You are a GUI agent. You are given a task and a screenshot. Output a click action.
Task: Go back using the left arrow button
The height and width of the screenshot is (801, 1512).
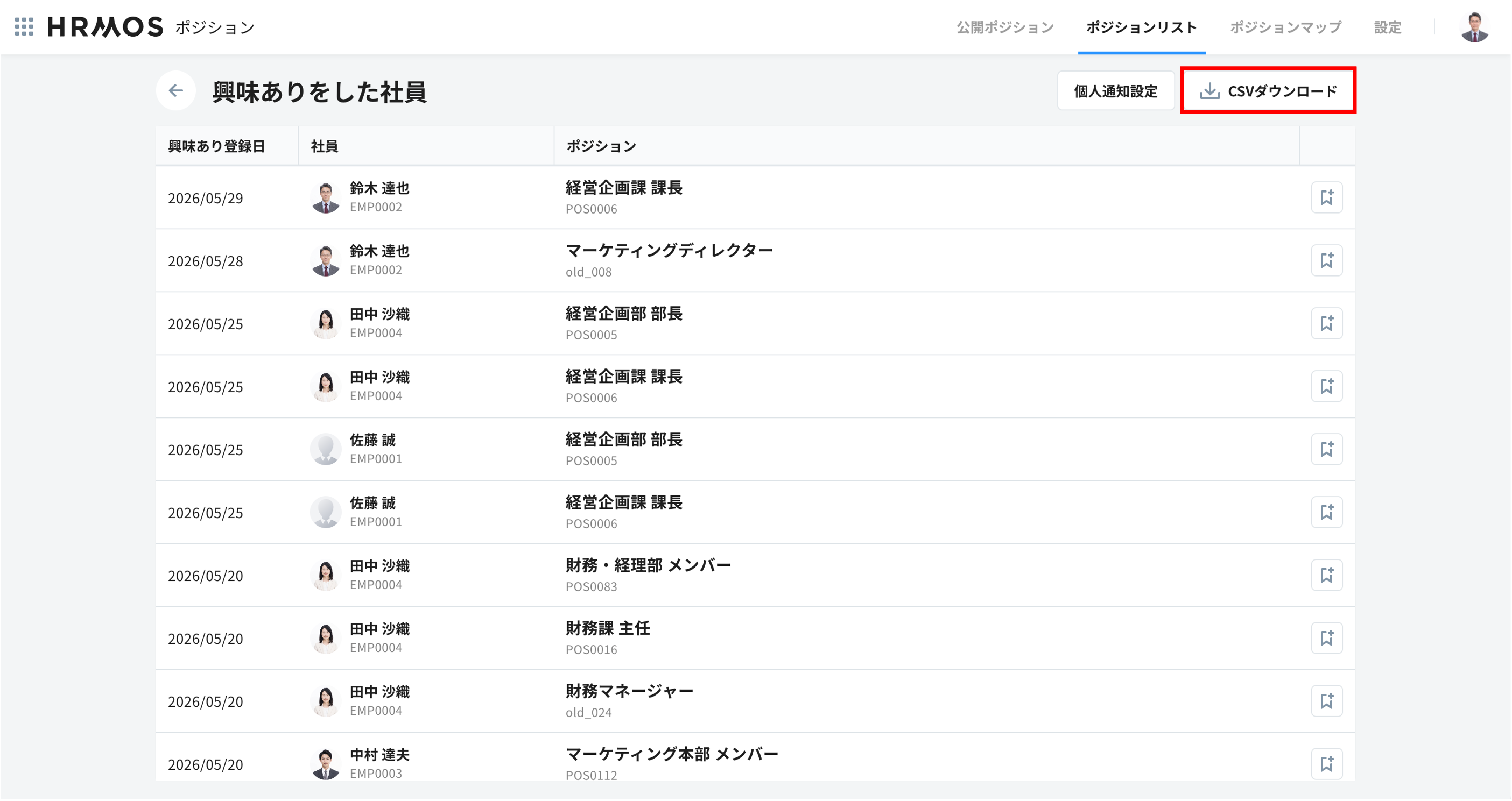point(175,90)
